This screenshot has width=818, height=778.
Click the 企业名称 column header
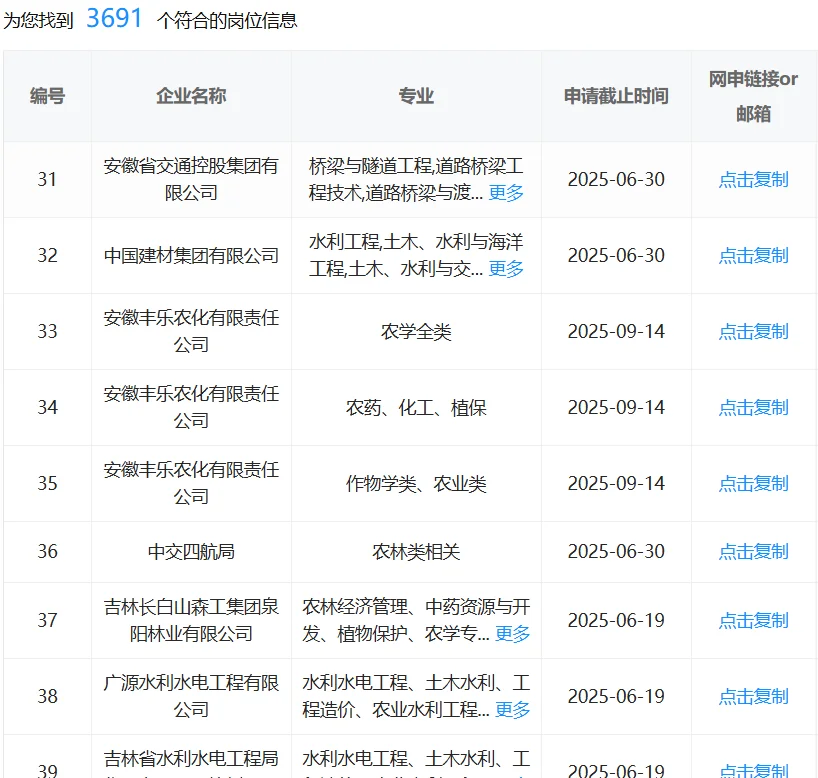191,96
